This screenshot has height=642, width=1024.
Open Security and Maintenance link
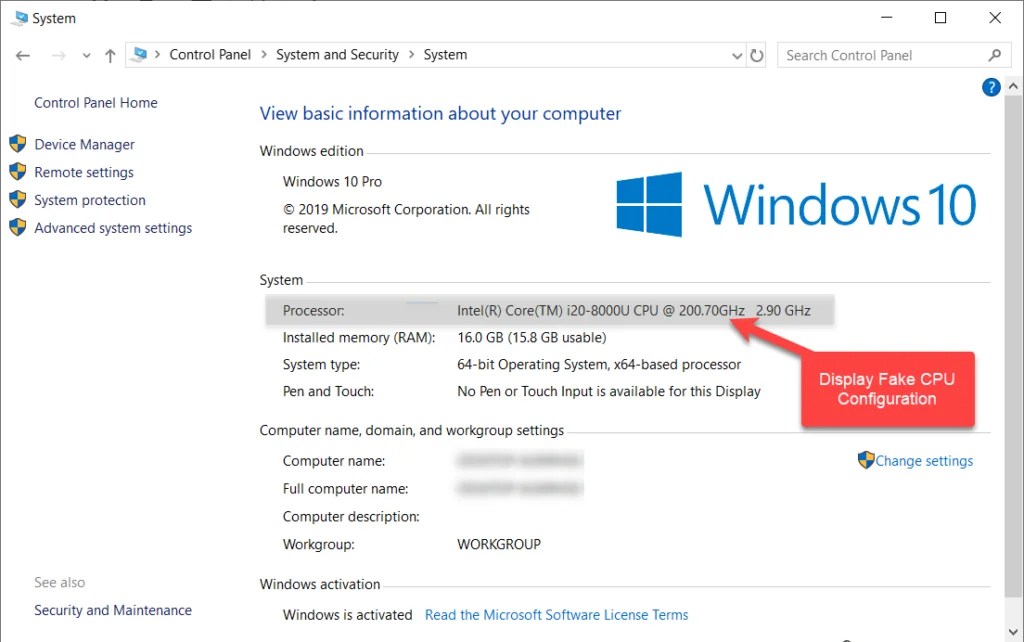pyautogui.click(x=113, y=610)
